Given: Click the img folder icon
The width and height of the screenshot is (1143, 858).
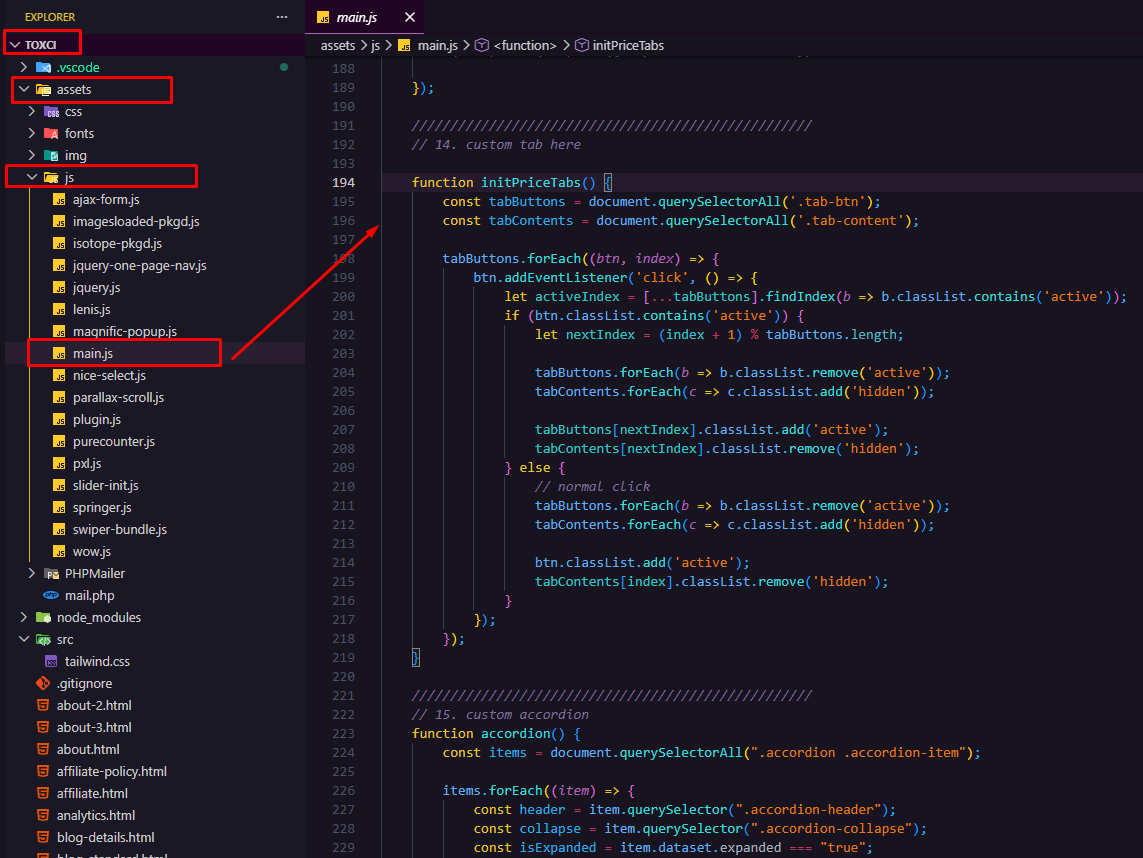Looking at the screenshot, I should click(x=51, y=155).
